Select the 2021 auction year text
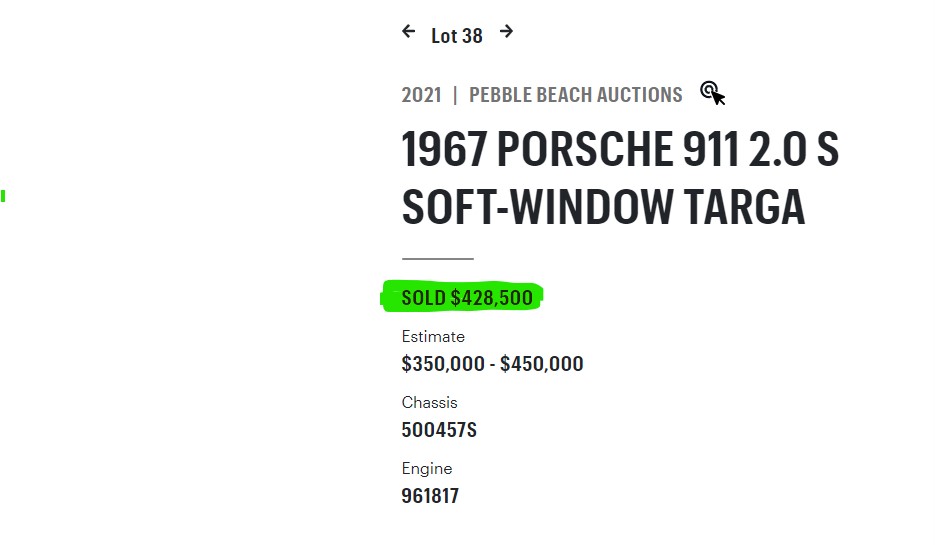The height and width of the screenshot is (545, 935). [422, 95]
